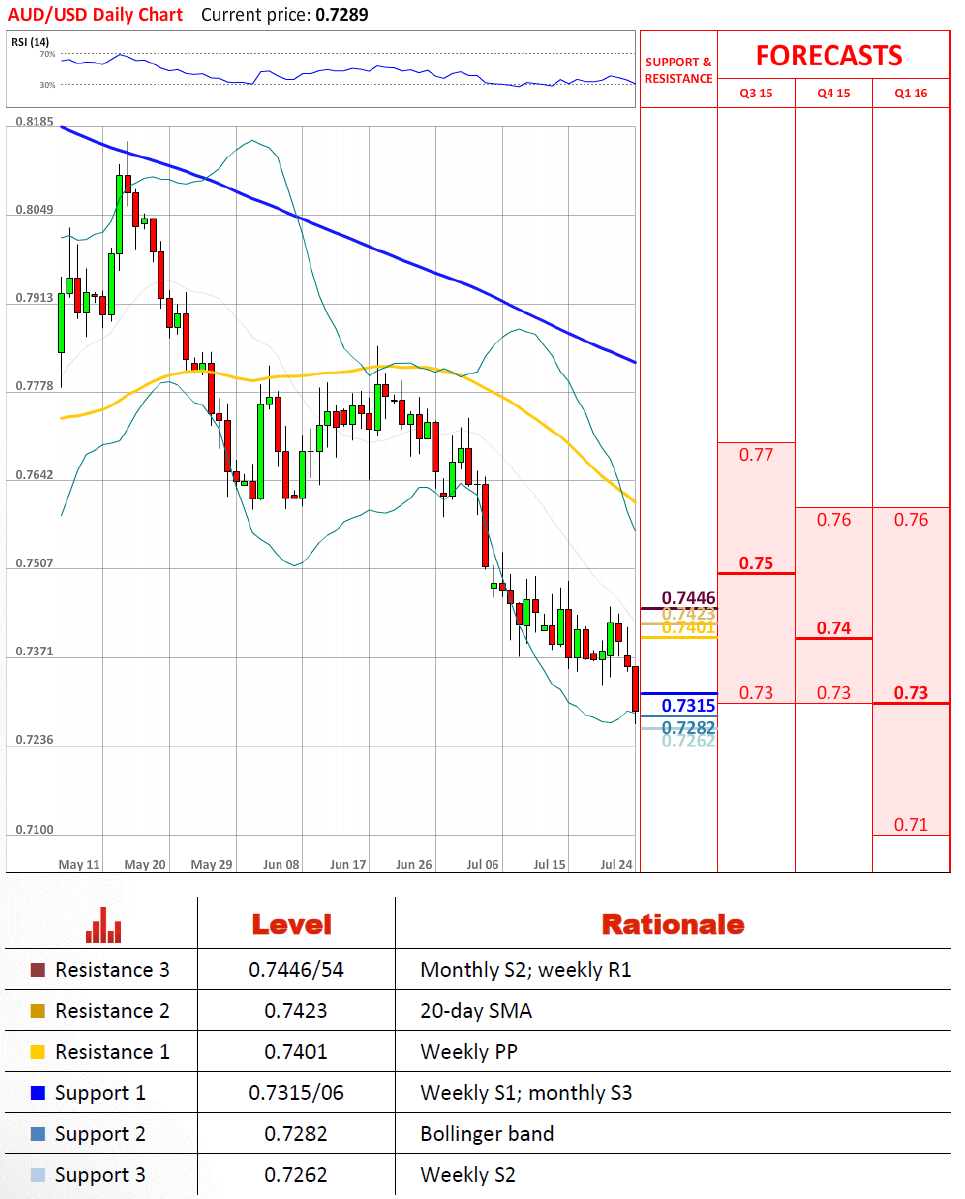Click the 0.7262 level cell in table
This screenshot has height=1199, width=965.
pos(296,1175)
